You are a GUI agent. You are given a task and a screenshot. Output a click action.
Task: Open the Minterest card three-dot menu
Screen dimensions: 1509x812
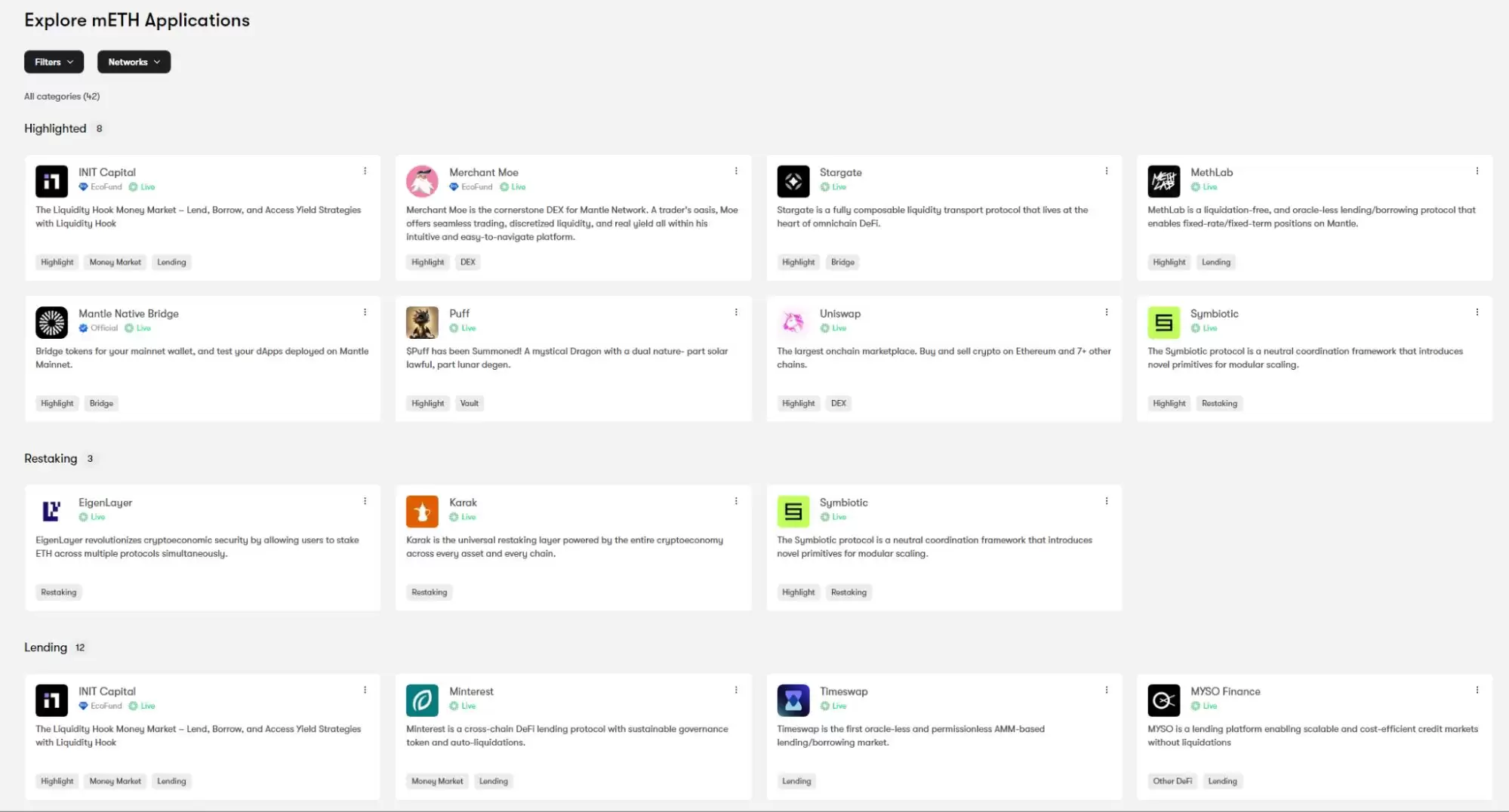pos(736,691)
